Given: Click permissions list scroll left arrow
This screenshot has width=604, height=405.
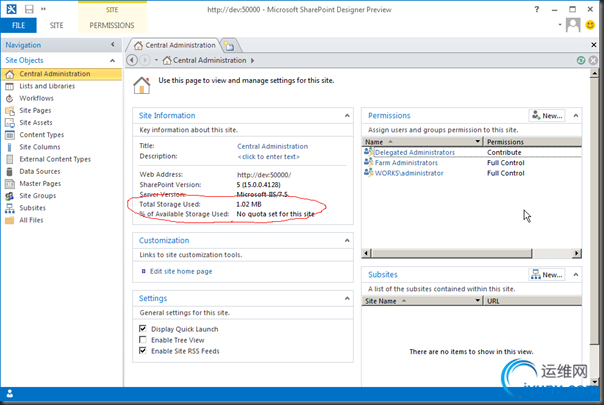Looking at the screenshot, I should click(366, 253).
